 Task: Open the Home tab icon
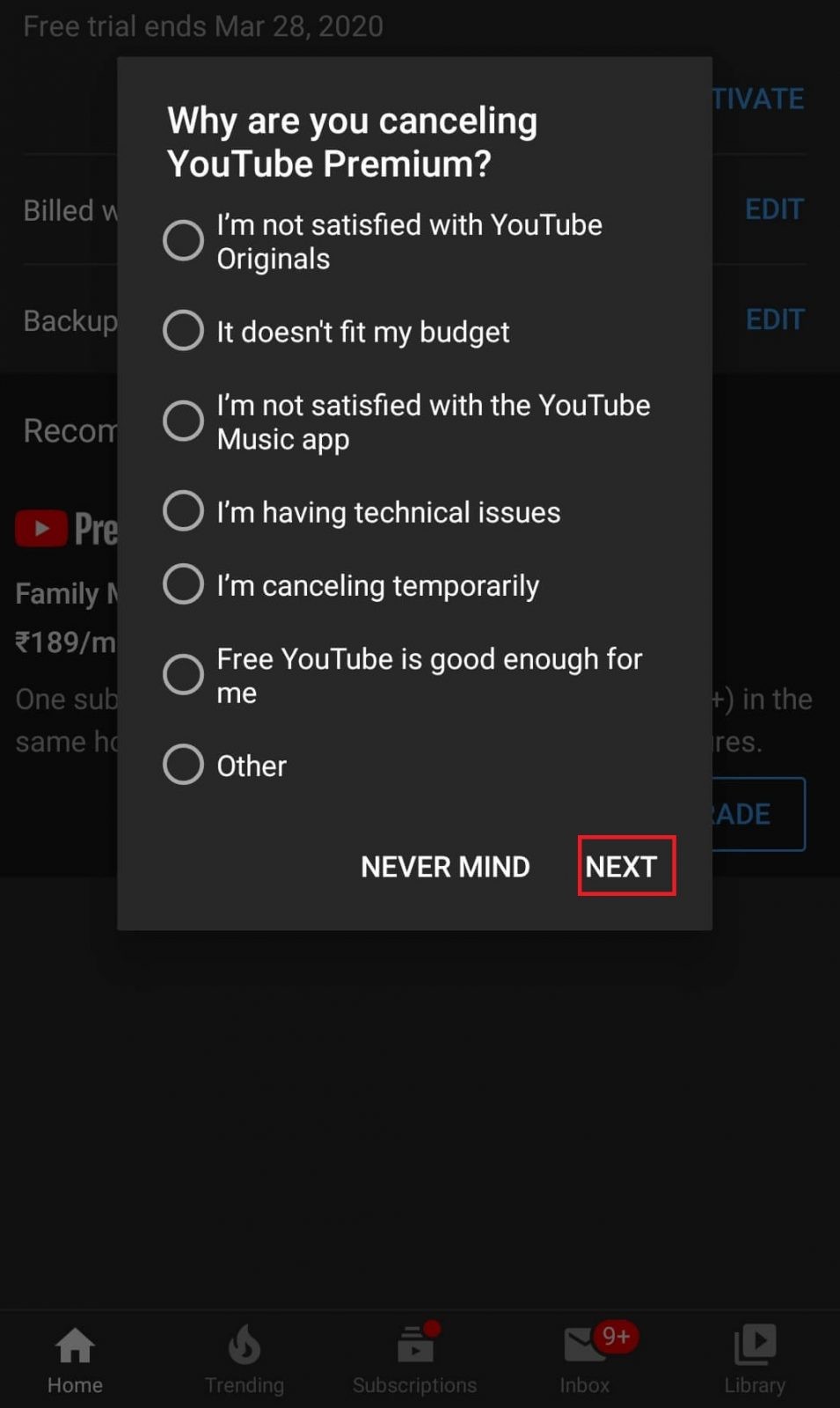click(75, 1346)
